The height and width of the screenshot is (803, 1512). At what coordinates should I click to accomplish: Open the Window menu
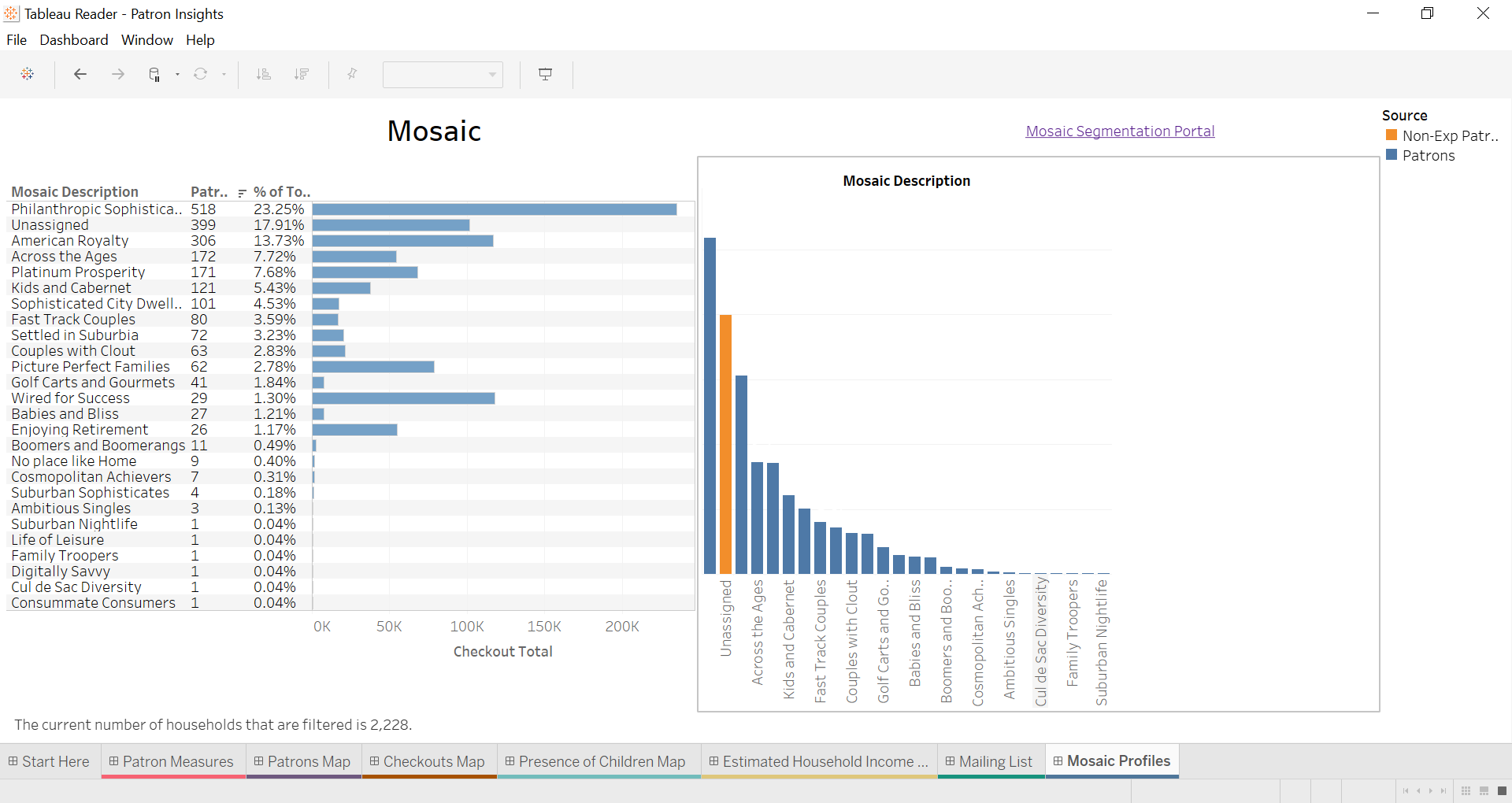[147, 40]
